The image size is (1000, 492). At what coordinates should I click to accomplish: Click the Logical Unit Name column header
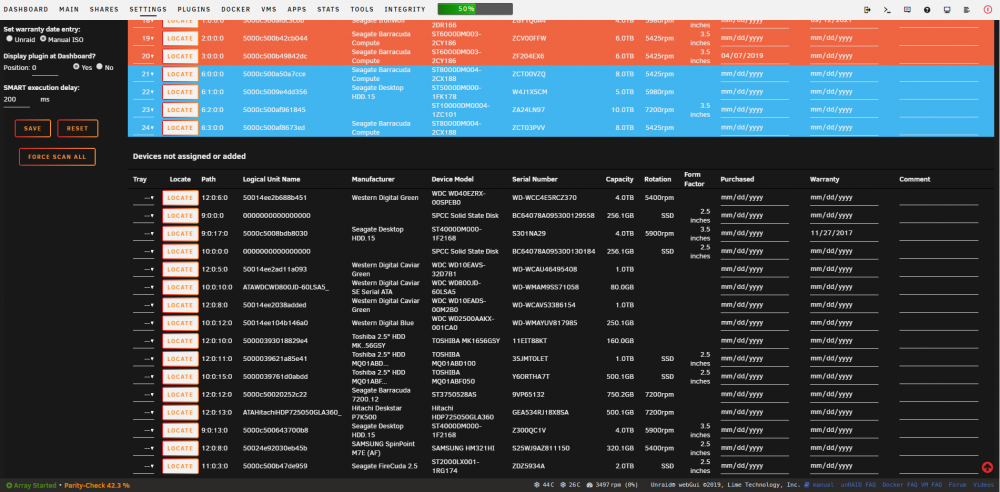[x=272, y=179]
